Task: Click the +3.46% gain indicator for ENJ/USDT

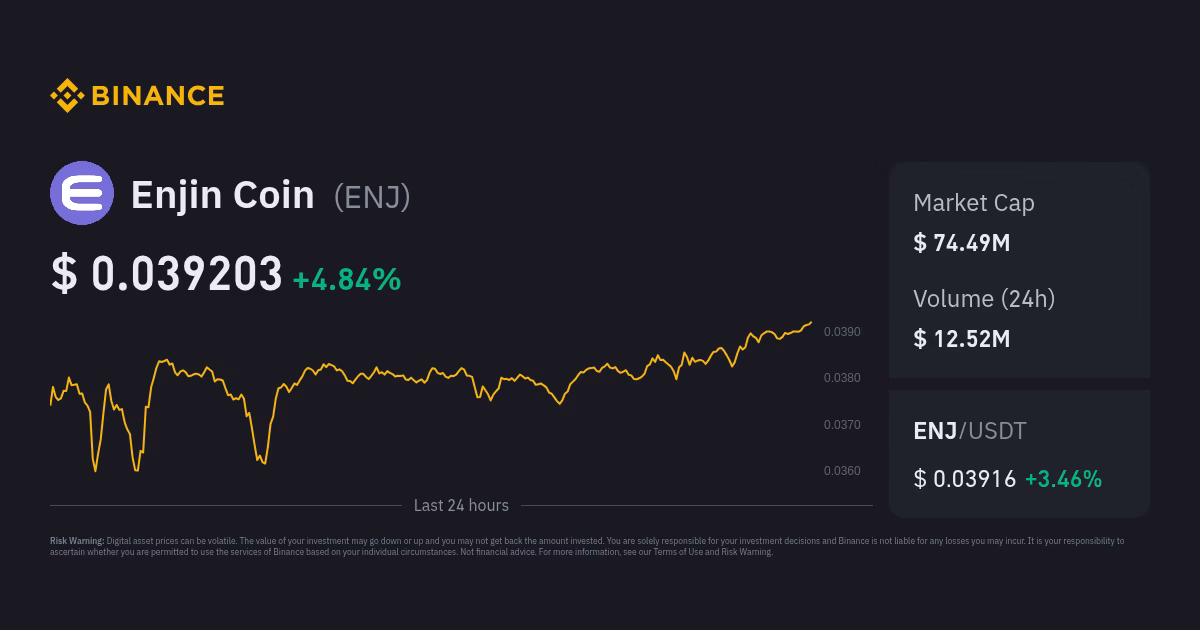Action: click(1064, 478)
